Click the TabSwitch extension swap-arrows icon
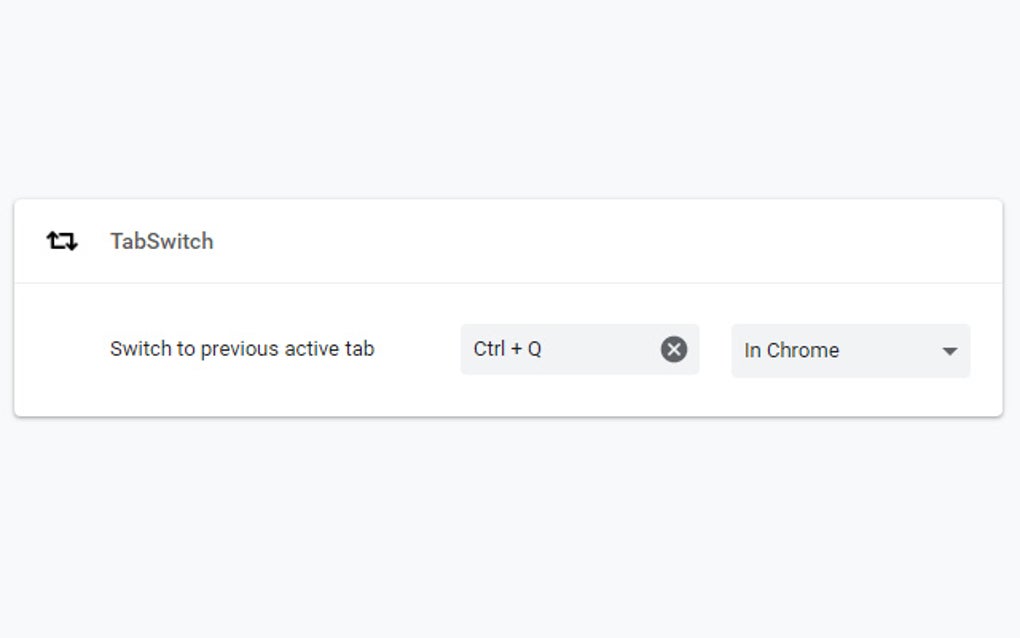Image resolution: width=1020 pixels, height=638 pixels. [62, 241]
